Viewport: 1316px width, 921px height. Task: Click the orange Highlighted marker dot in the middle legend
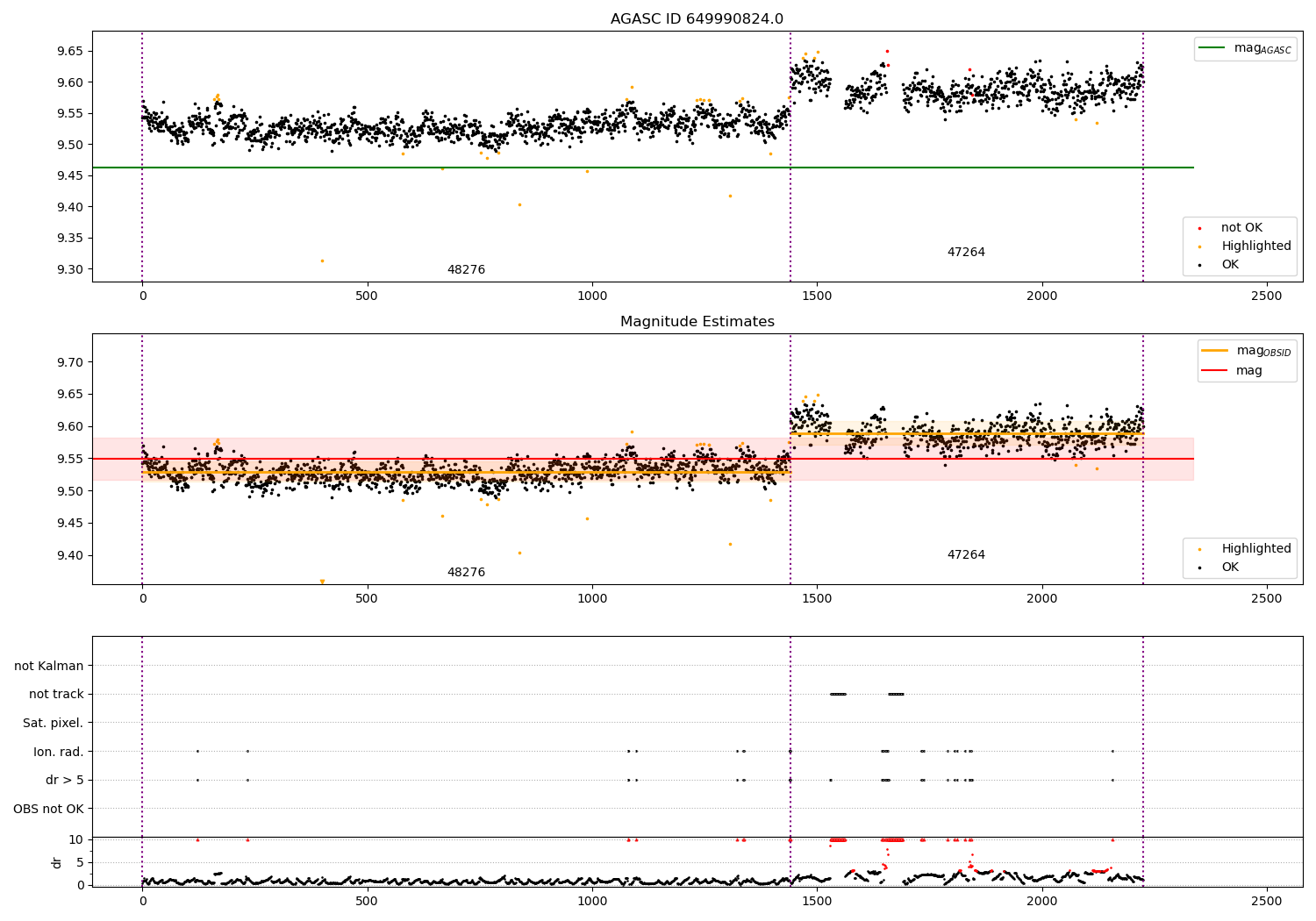coord(1199,549)
